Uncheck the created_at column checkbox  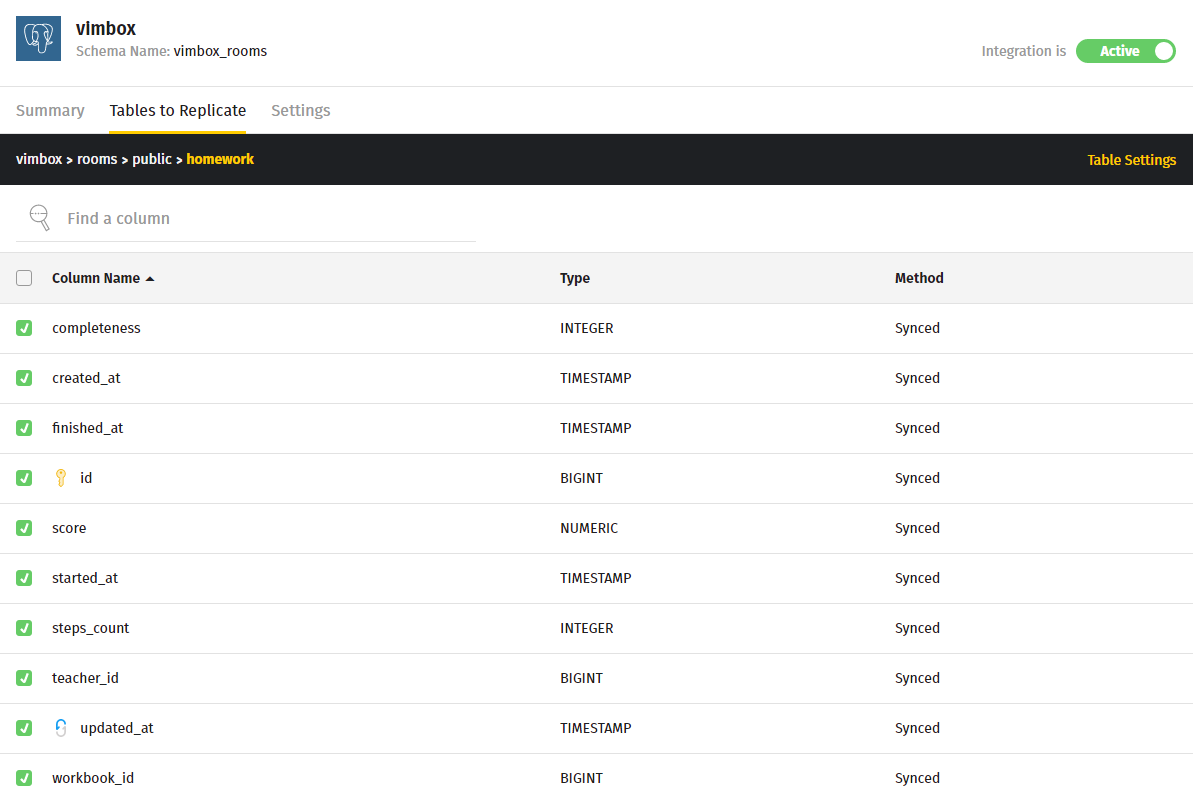24,378
